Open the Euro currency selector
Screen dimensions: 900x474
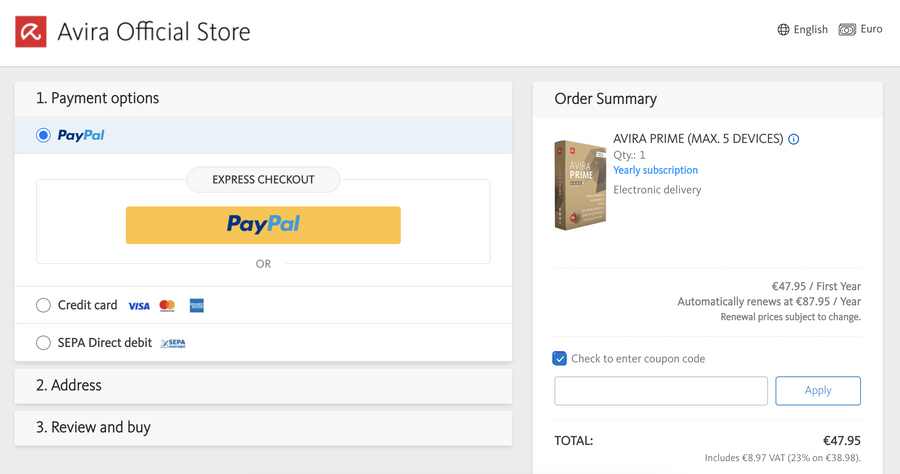(x=871, y=29)
